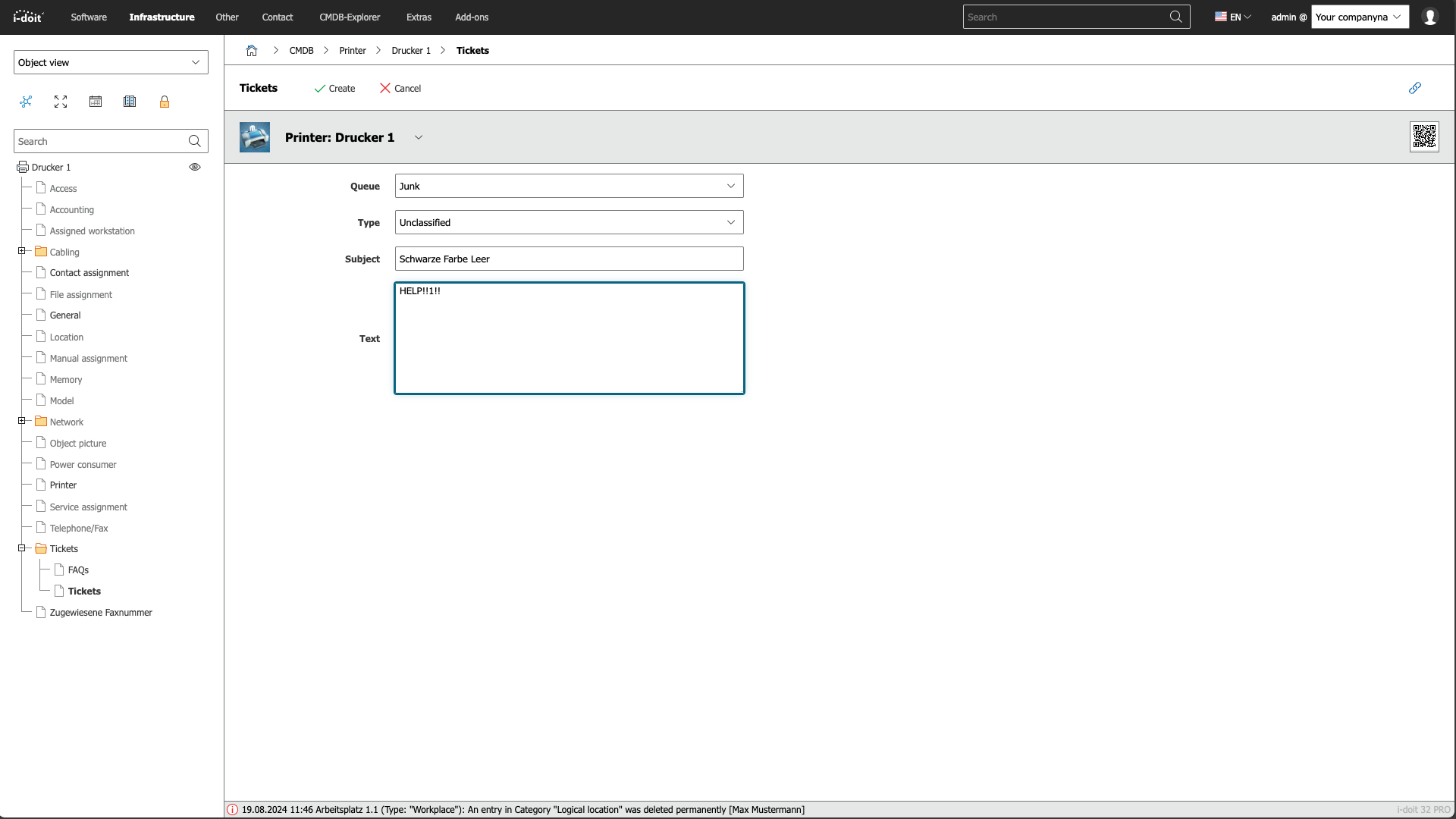The image size is (1456, 819).
Task: Open the Queue dropdown showing Junk
Action: pyautogui.click(x=569, y=186)
